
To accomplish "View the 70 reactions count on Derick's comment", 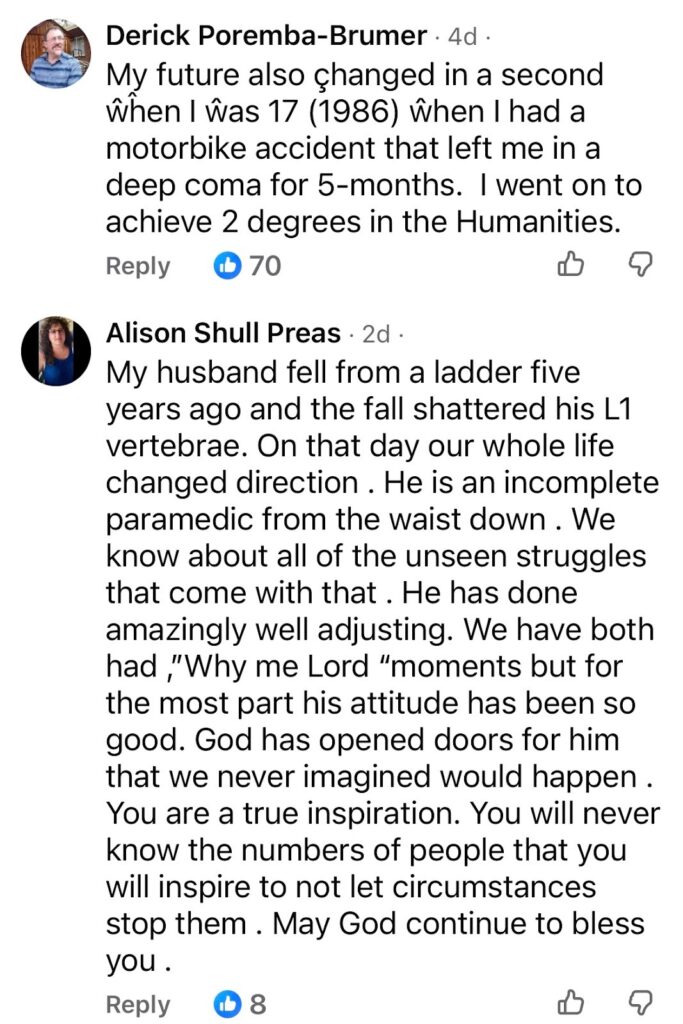I will tap(265, 266).
